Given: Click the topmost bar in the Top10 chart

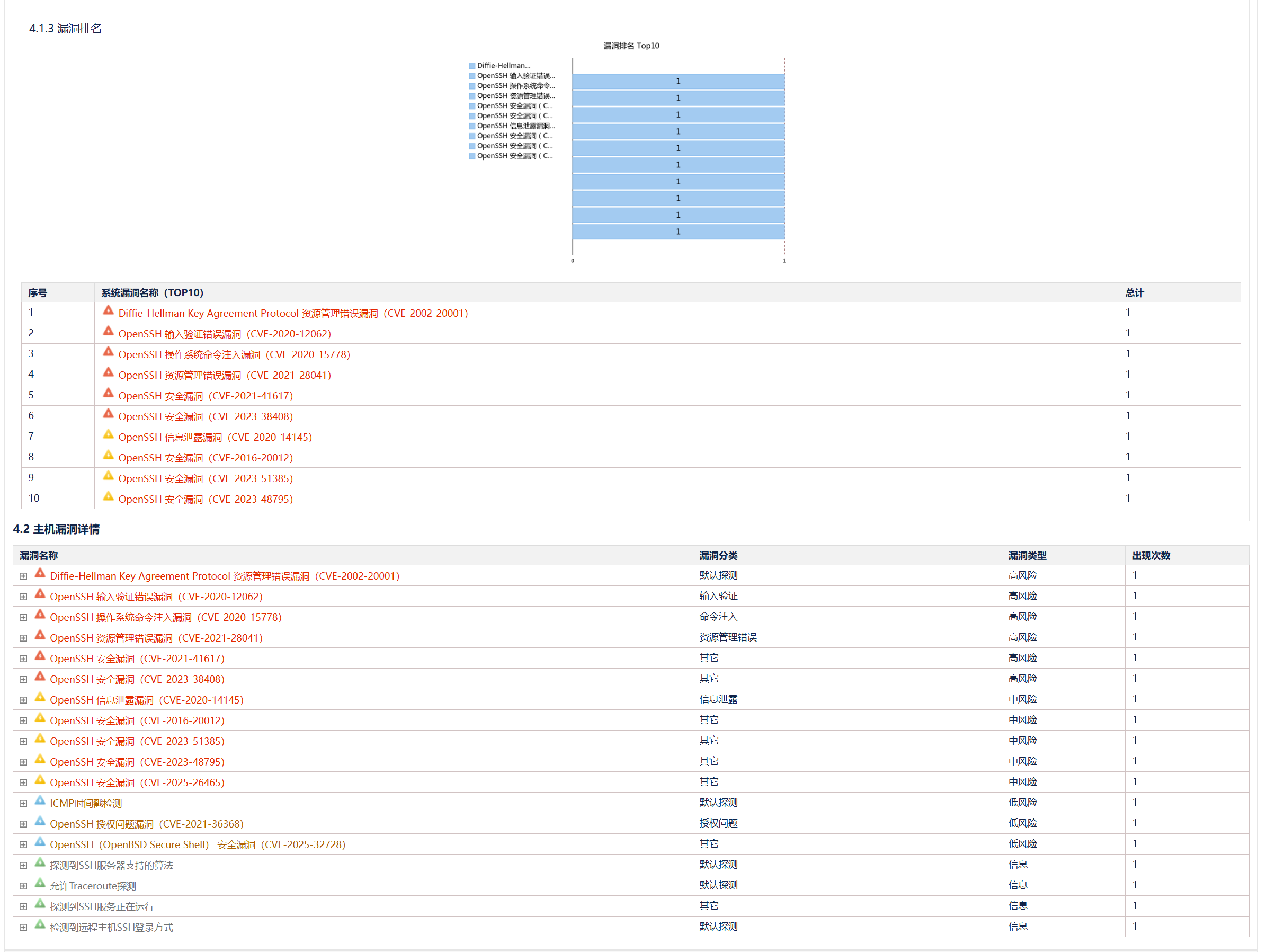Looking at the screenshot, I should [x=678, y=81].
